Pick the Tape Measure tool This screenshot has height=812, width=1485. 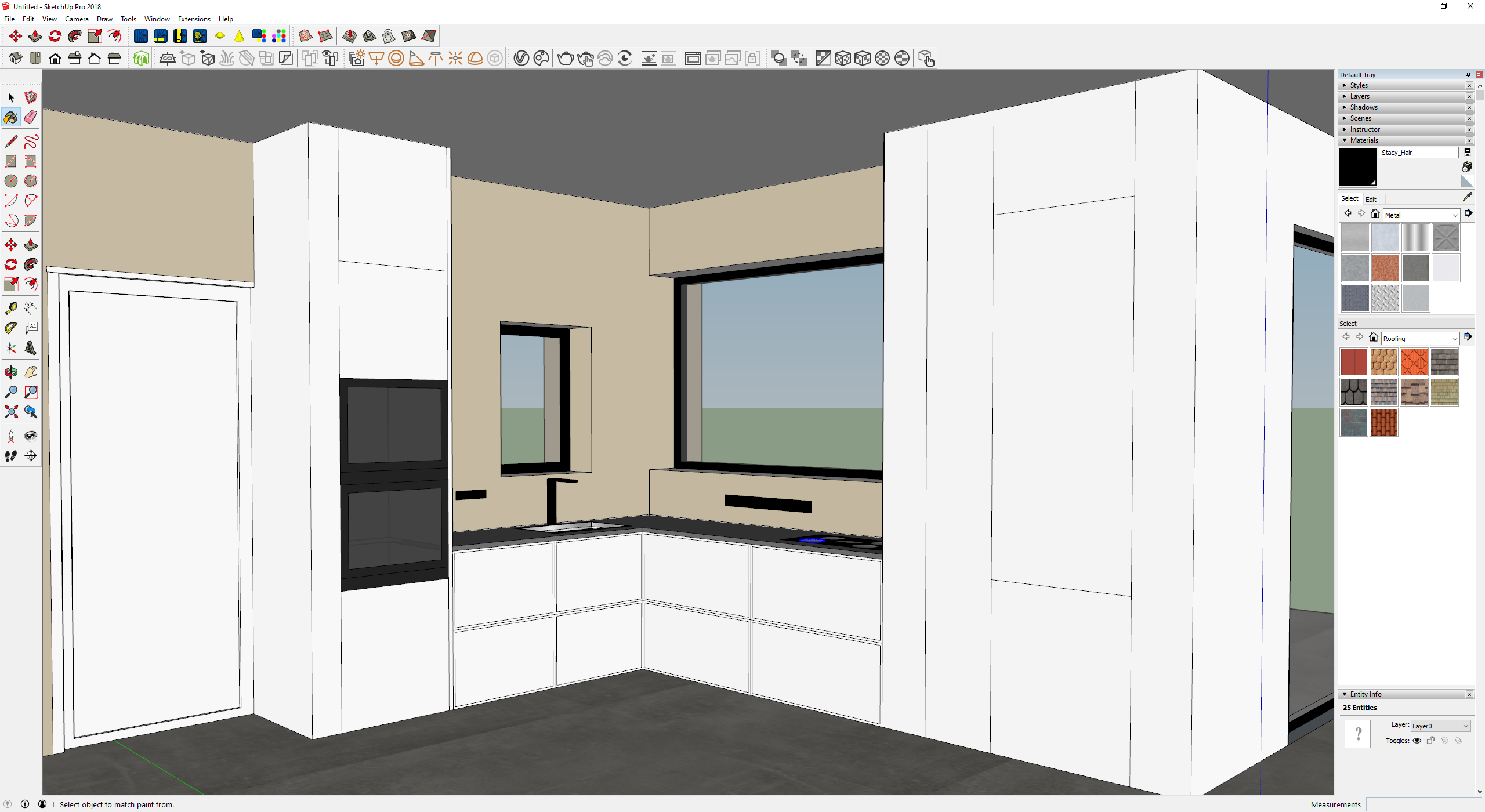[x=11, y=308]
